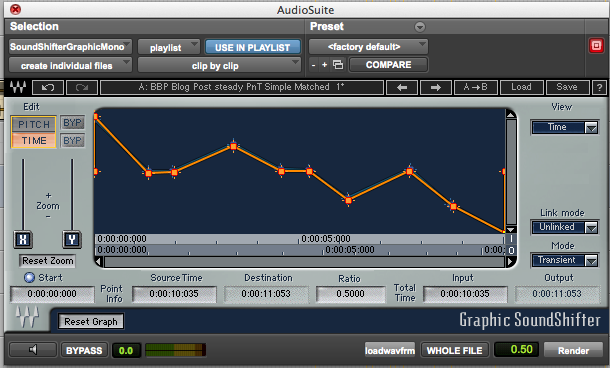610x368 pixels.
Task: Click the Selection header label
Action: (34, 26)
